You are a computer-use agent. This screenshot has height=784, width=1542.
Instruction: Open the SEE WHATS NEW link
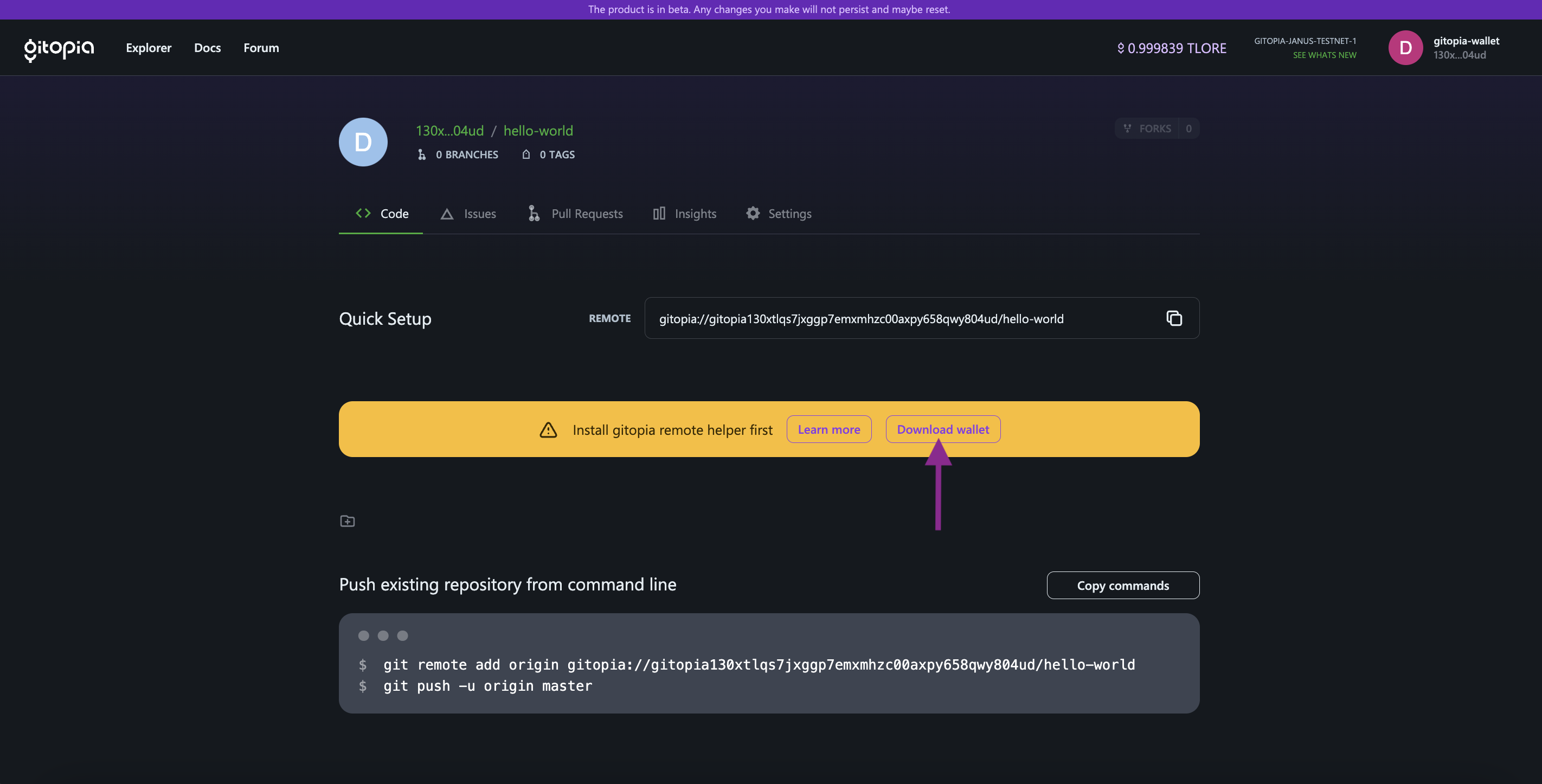coord(1325,55)
